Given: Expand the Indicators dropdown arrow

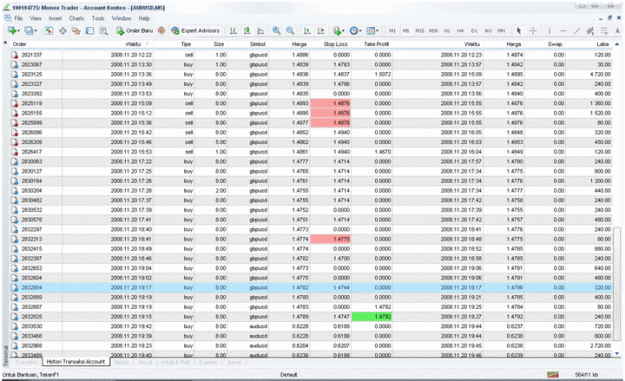Looking at the screenshot, I should click(343, 31).
